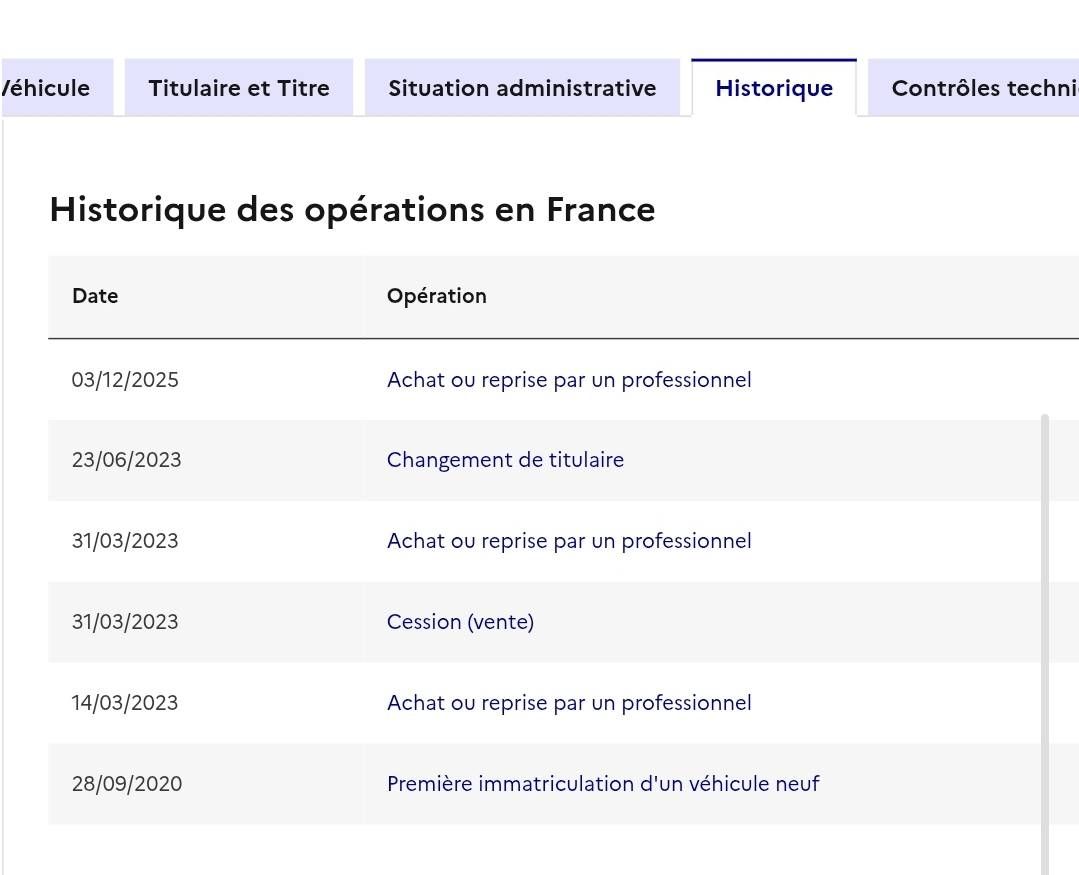Image resolution: width=1079 pixels, height=875 pixels.
Task: Click the date 03/12/2025
Action: (125, 380)
